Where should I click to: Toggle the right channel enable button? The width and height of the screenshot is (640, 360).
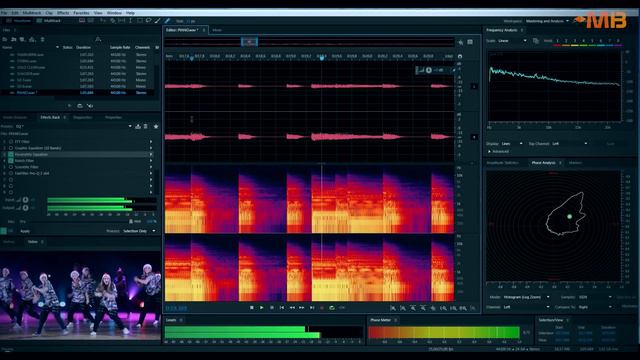(474, 137)
